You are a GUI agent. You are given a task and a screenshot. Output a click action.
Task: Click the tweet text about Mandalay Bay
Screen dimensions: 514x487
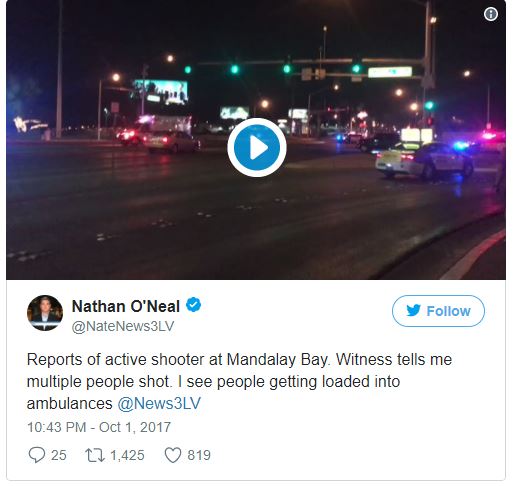click(x=239, y=381)
